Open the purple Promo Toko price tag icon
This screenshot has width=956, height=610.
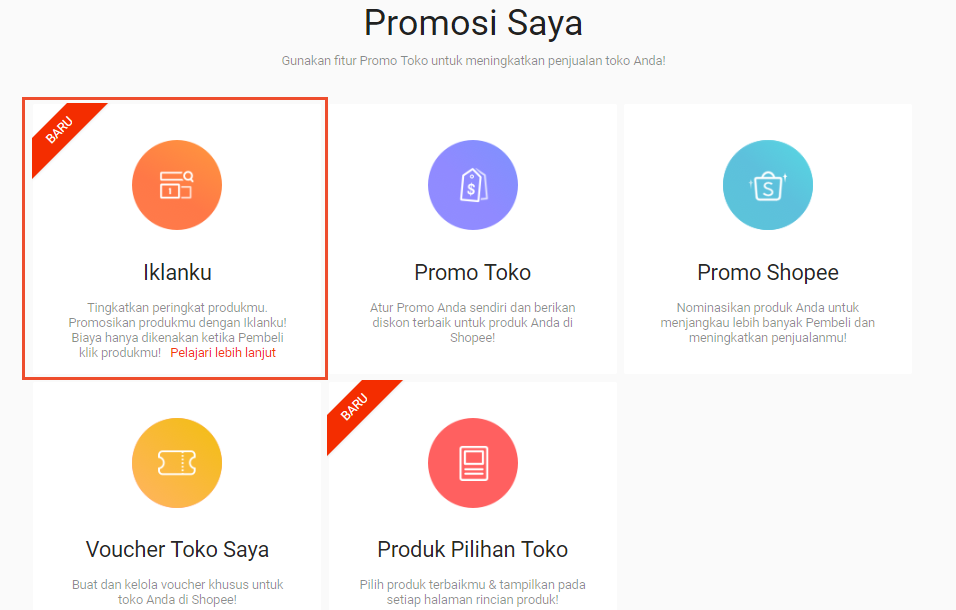[x=473, y=185]
